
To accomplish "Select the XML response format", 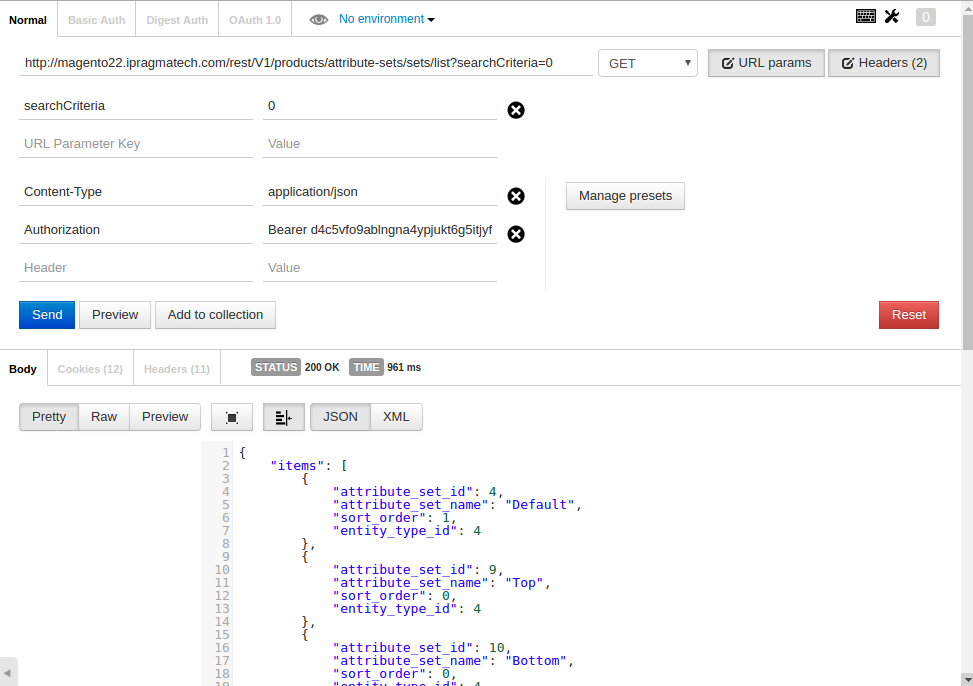I will click(x=396, y=417).
